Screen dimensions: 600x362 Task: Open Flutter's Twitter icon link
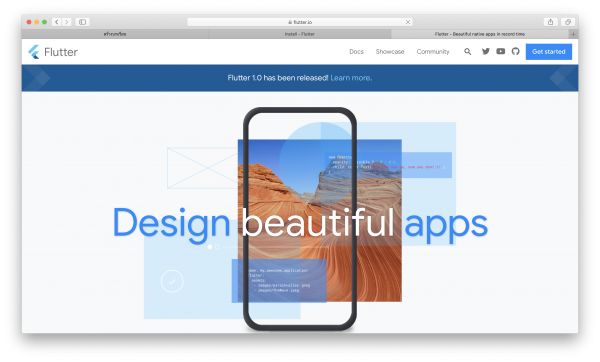tap(486, 51)
